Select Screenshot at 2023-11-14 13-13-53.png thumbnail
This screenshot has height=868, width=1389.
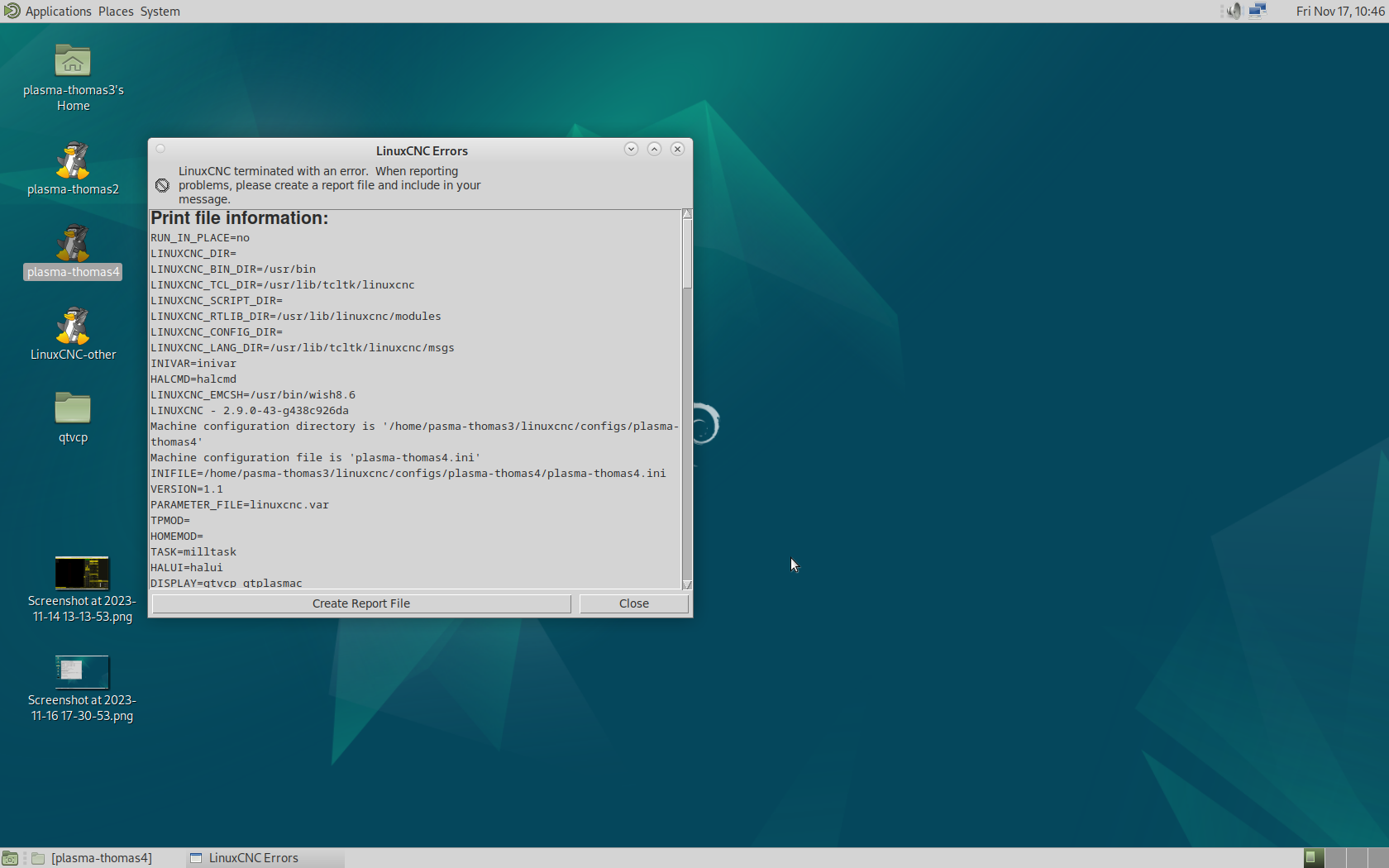[82, 573]
